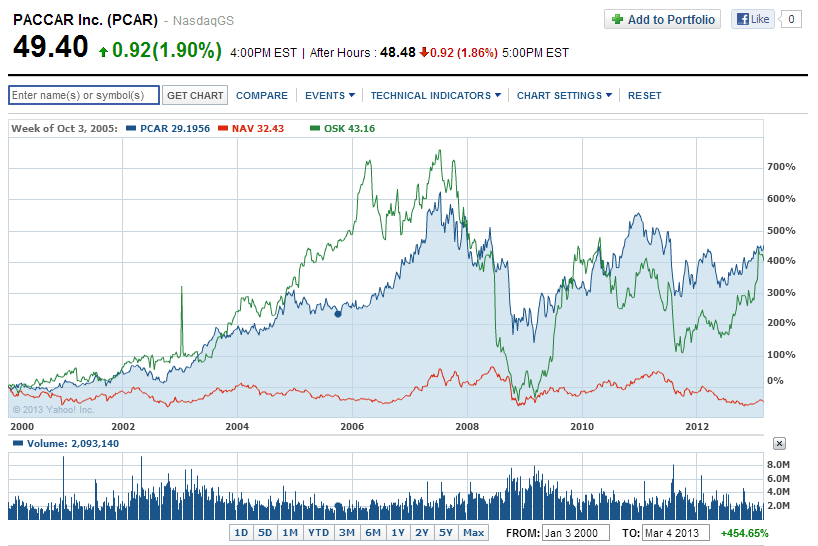The width and height of the screenshot is (818, 546).
Task: Select the 1D time range
Action: click(241, 532)
